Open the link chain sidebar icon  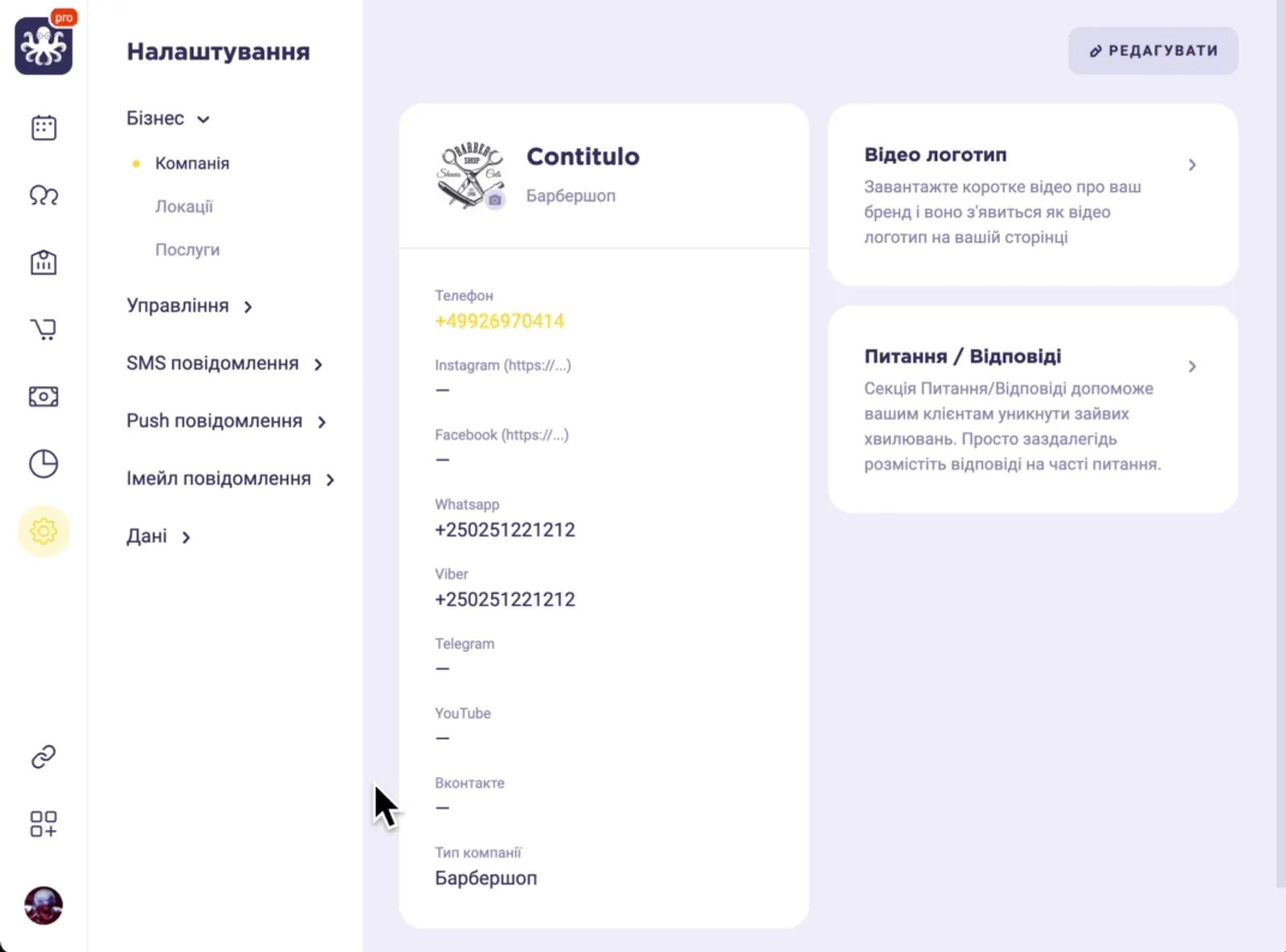click(43, 757)
